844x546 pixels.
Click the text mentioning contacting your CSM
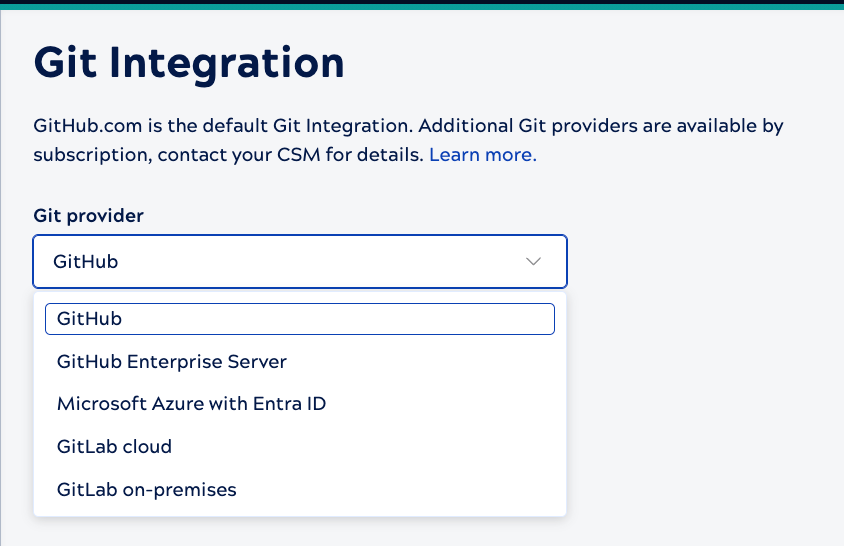290,155
